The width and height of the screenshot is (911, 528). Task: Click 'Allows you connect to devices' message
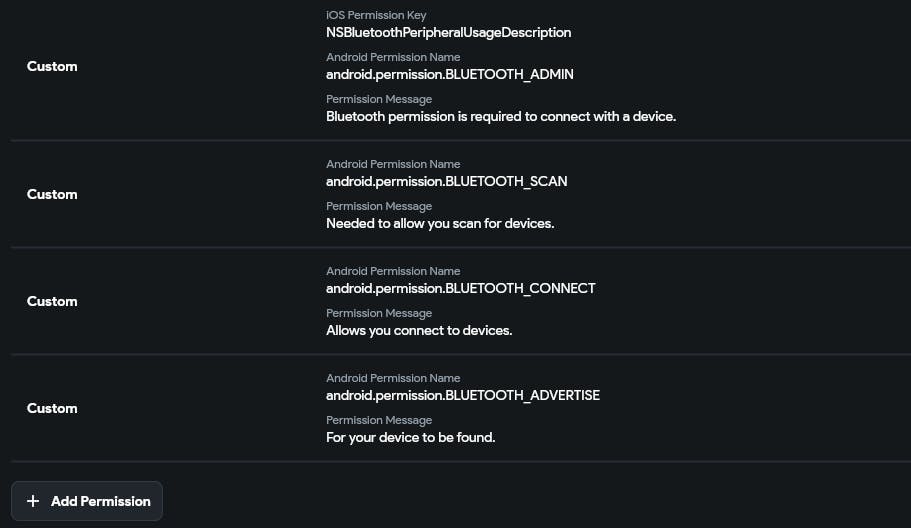[x=419, y=330]
